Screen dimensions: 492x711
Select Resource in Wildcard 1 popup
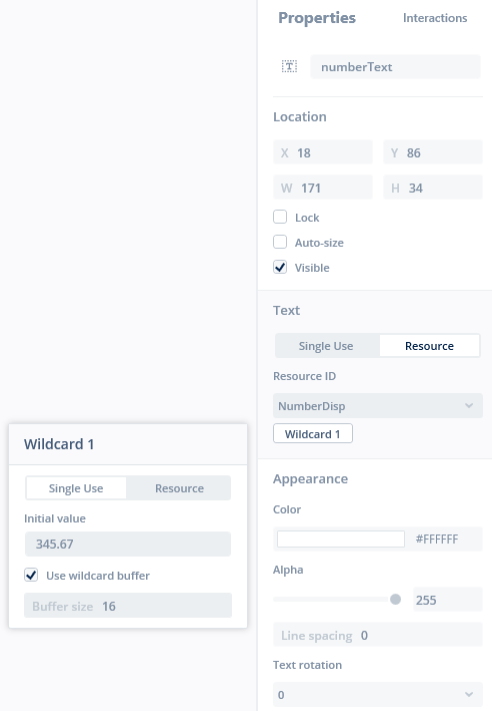point(180,488)
